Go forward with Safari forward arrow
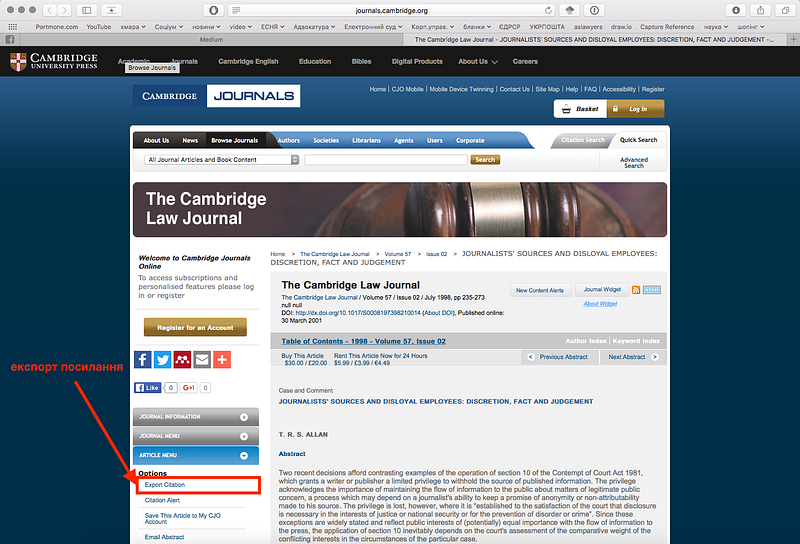 pos(64,10)
